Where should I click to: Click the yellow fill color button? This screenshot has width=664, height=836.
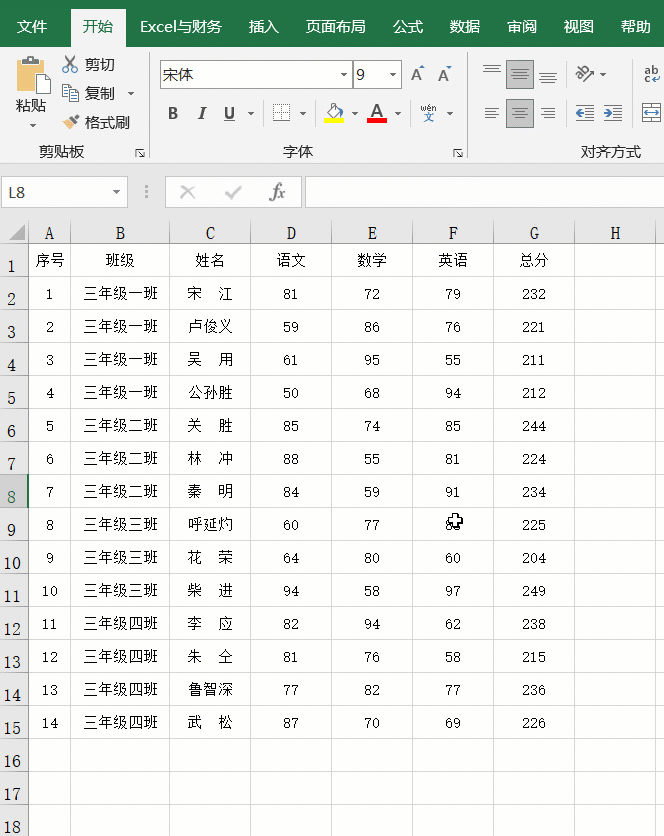pyautogui.click(x=334, y=113)
